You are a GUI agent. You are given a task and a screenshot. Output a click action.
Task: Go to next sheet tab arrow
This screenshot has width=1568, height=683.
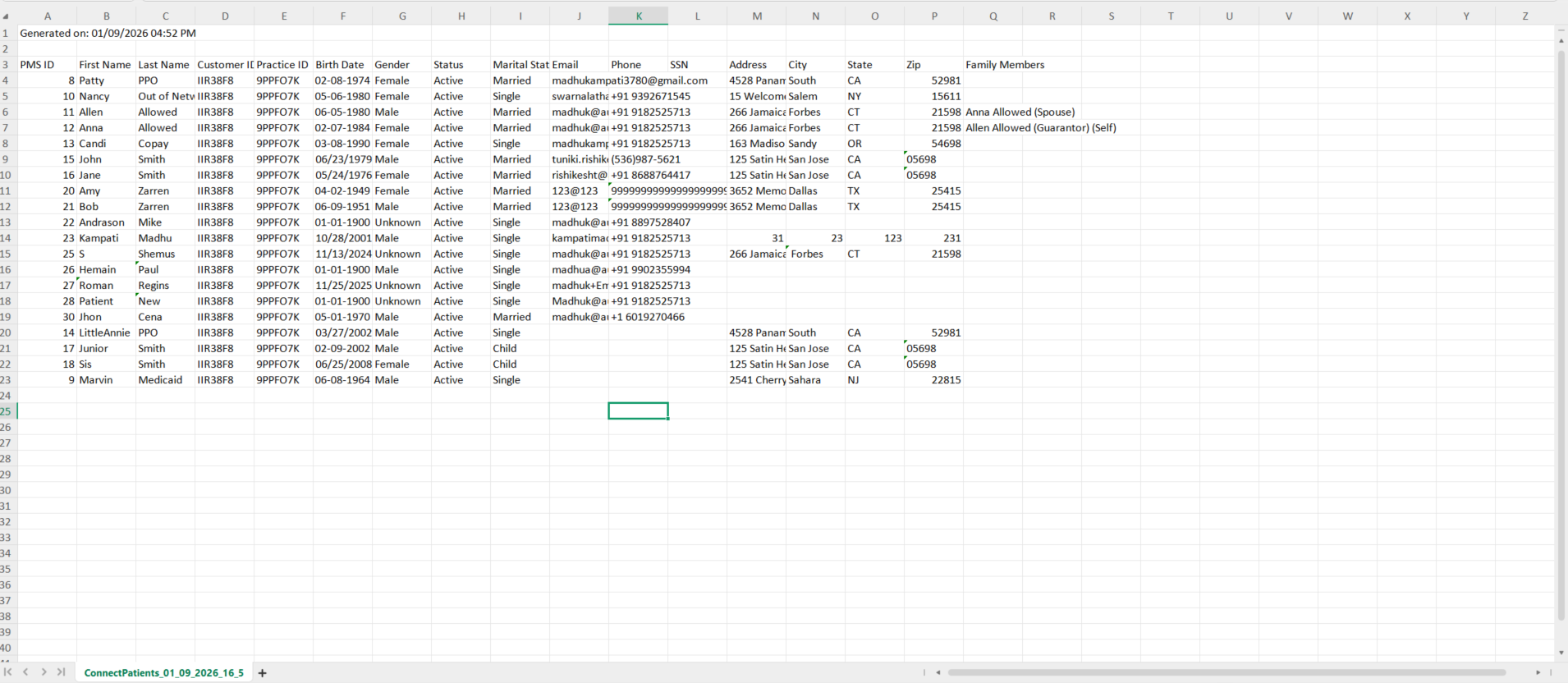44,672
